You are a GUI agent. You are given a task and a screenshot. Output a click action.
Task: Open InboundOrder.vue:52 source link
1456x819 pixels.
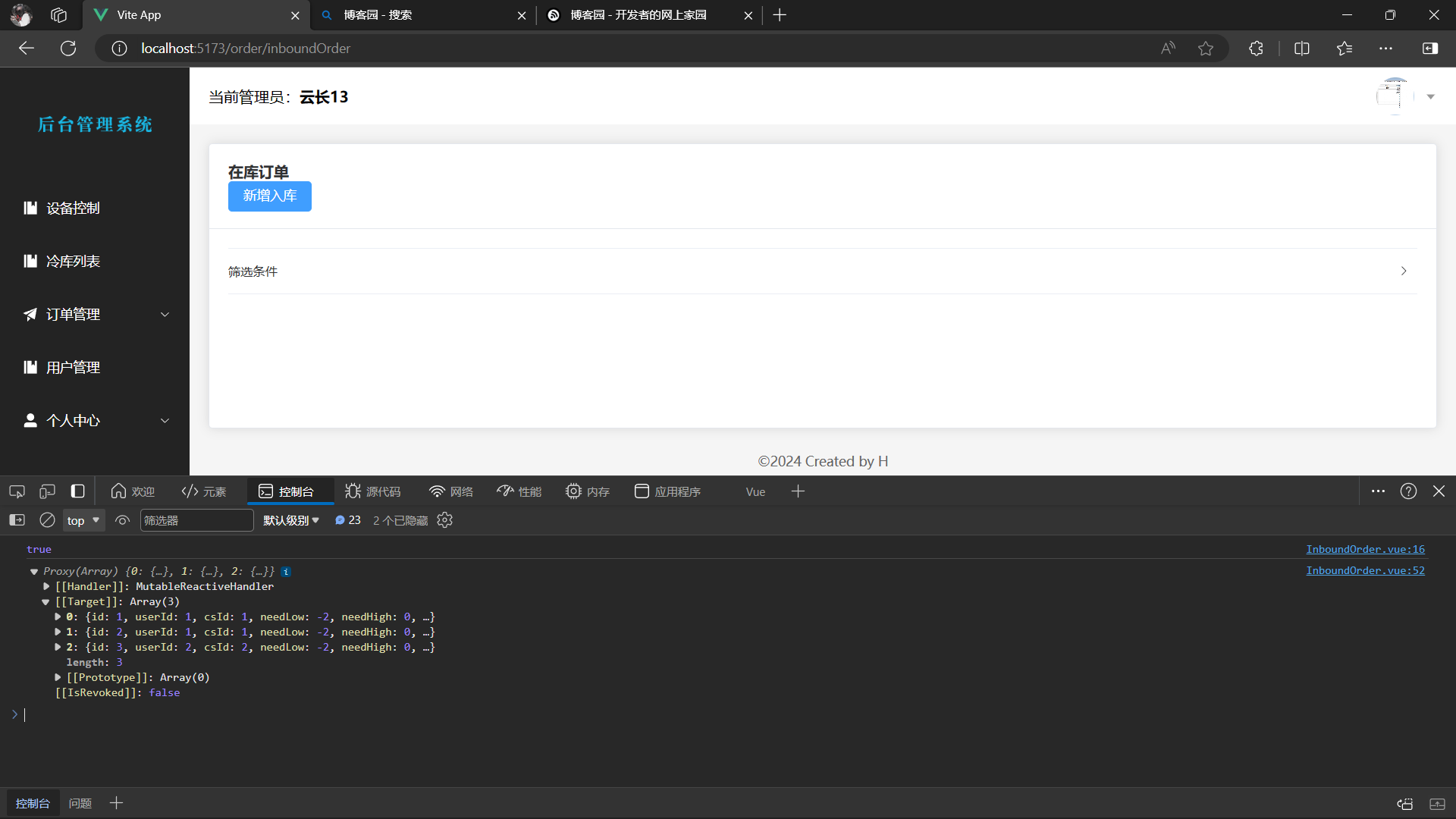pos(1365,570)
